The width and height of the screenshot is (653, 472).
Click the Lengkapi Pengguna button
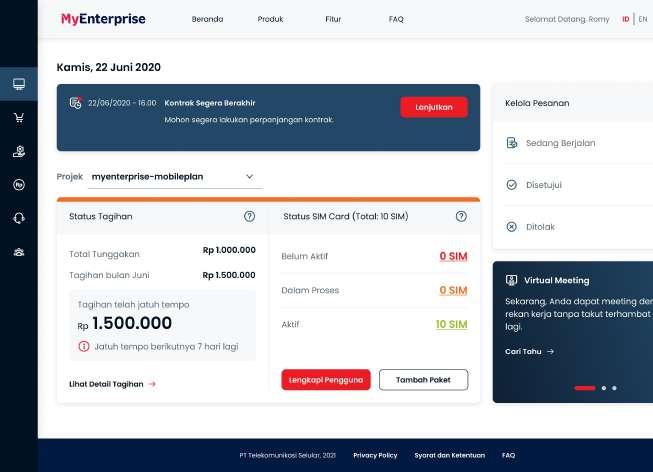326,380
